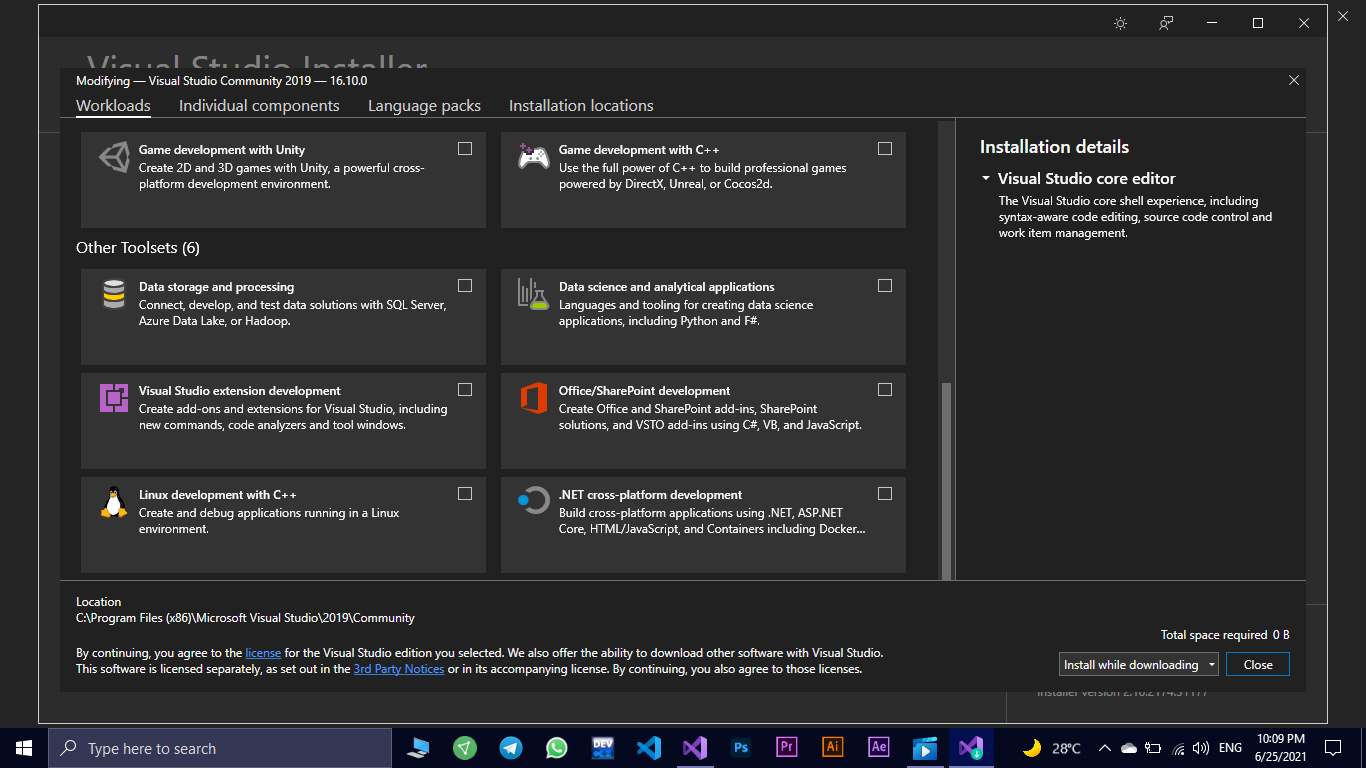Open the Individual components tab

(x=259, y=106)
